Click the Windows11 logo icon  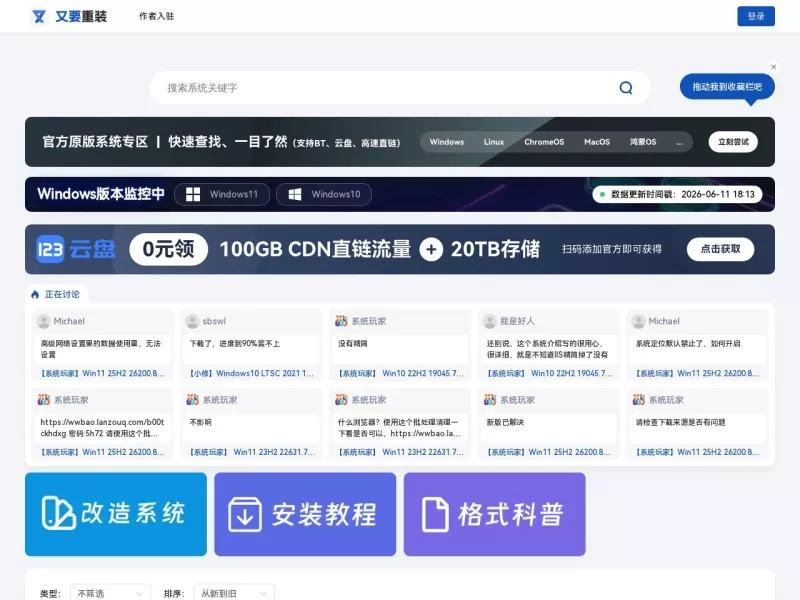[193, 194]
